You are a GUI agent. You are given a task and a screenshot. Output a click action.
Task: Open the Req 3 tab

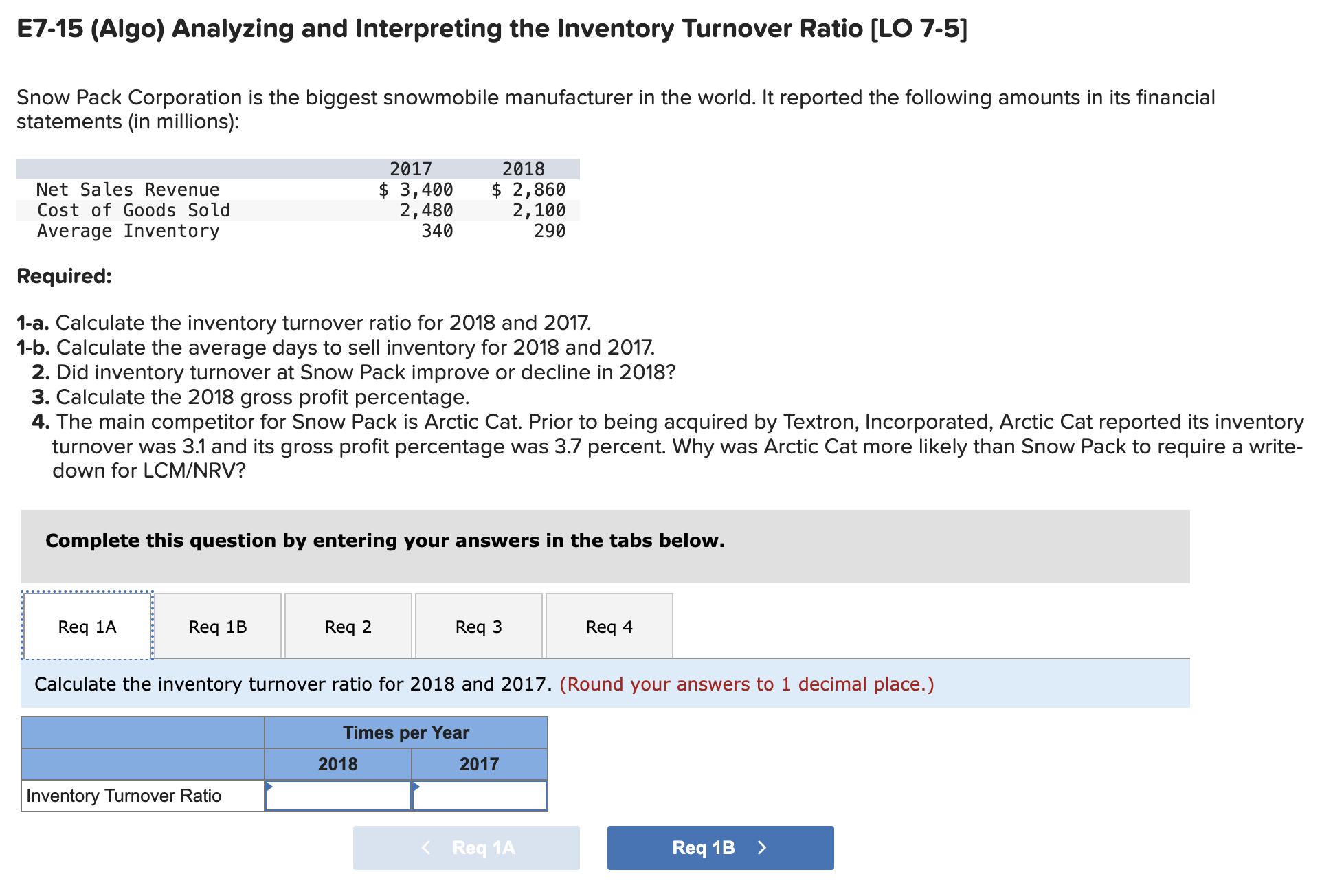click(x=478, y=626)
